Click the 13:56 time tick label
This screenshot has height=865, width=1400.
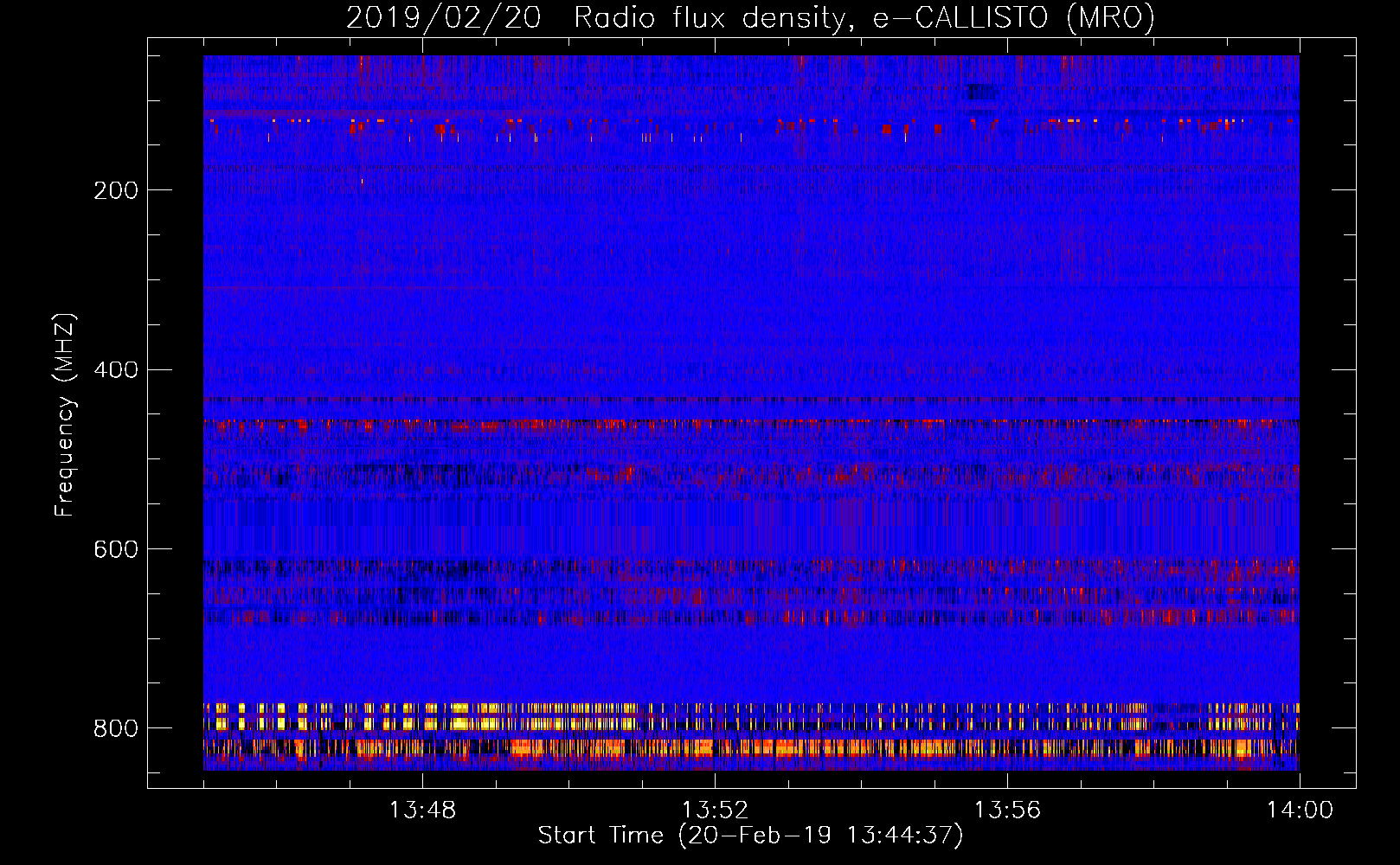click(1007, 811)
